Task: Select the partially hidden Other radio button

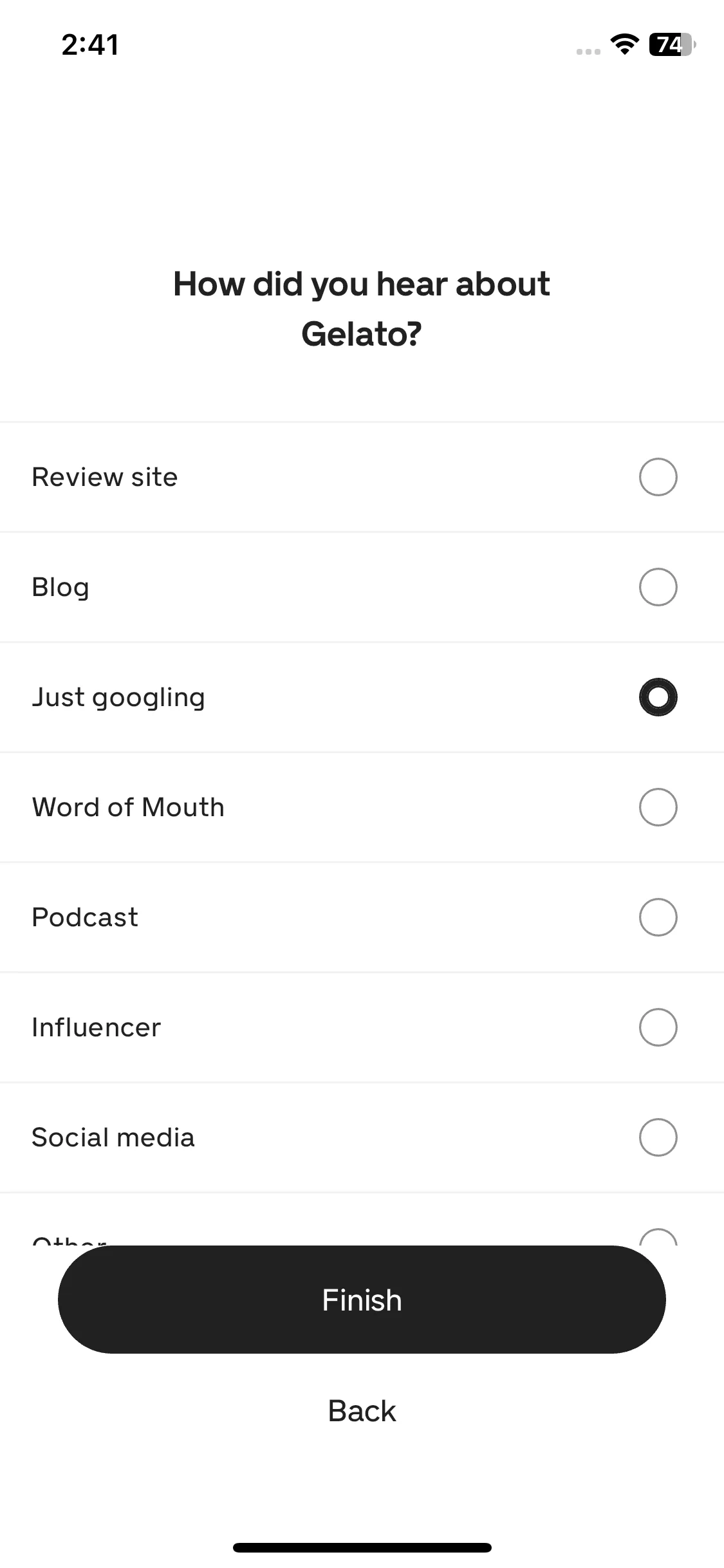Action: pos(658,1237)
